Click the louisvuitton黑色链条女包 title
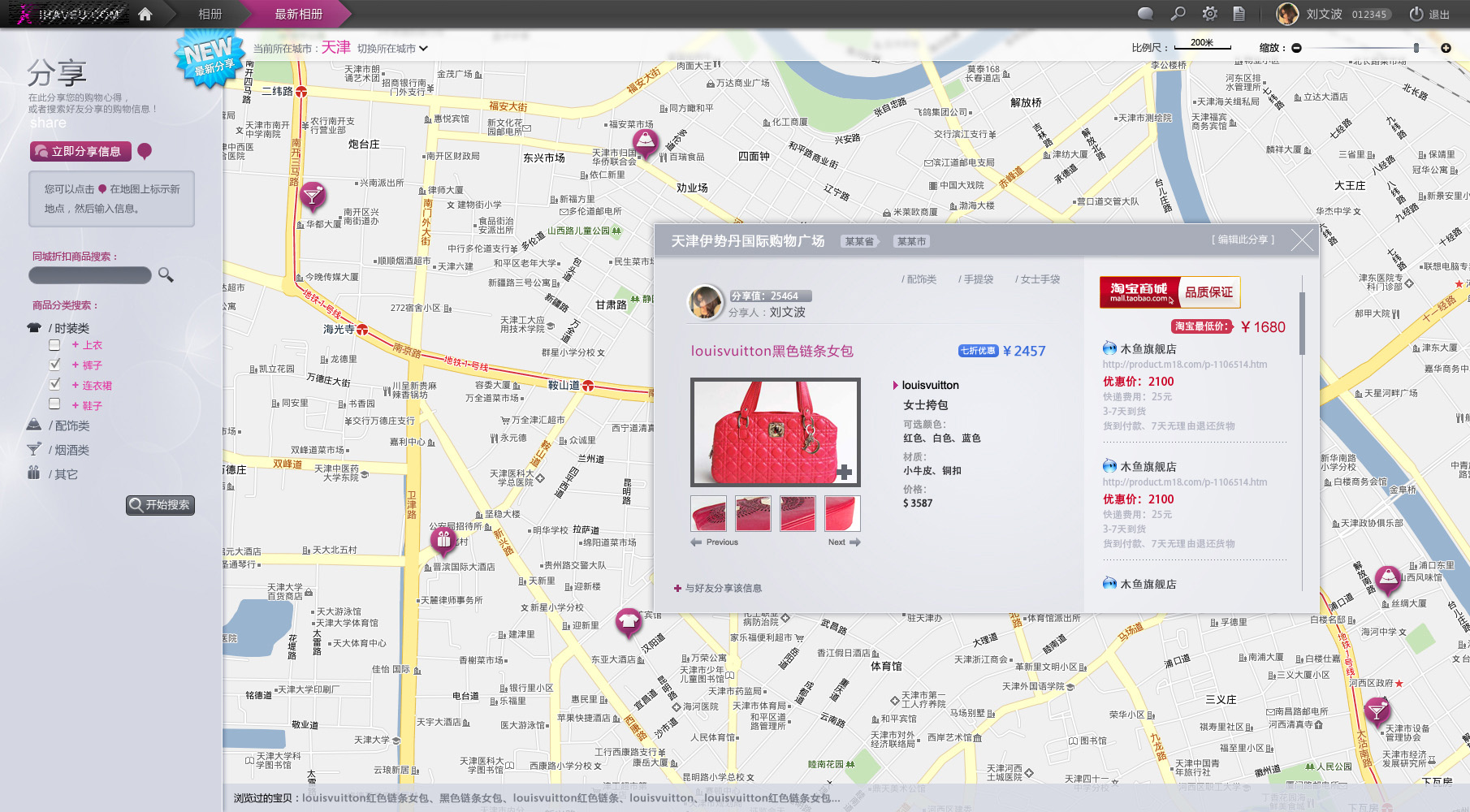This screenshot has width=1470, height=812. coord(772,351)
